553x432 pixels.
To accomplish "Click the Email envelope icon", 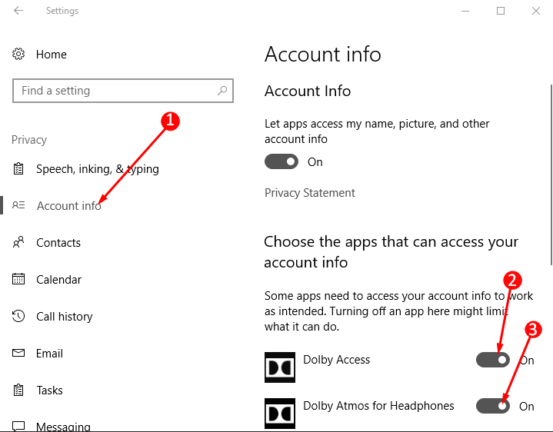I will coord(18,353).
